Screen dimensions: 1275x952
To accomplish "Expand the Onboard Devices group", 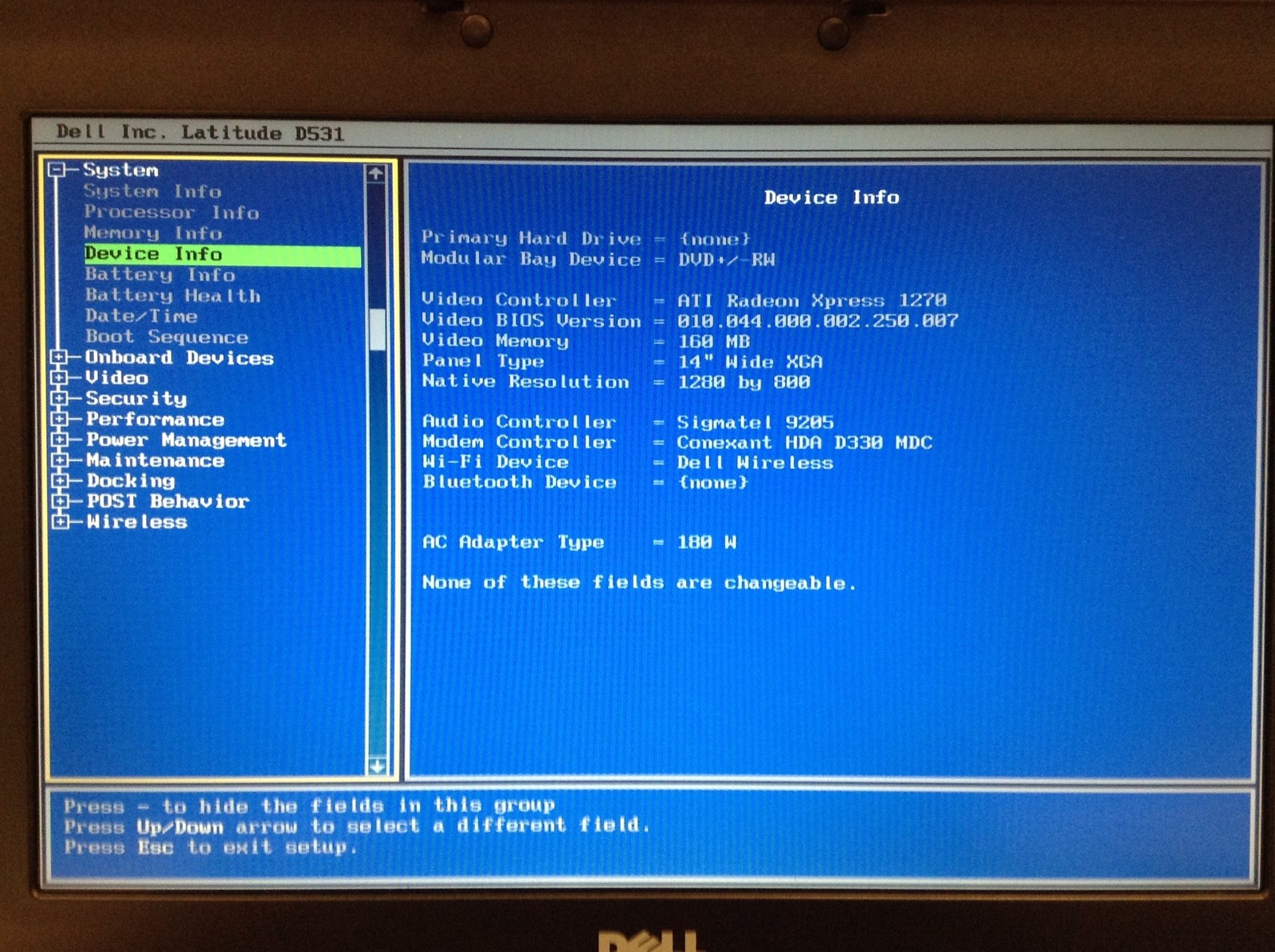I will pyautogui.click(x=59, y=358).
